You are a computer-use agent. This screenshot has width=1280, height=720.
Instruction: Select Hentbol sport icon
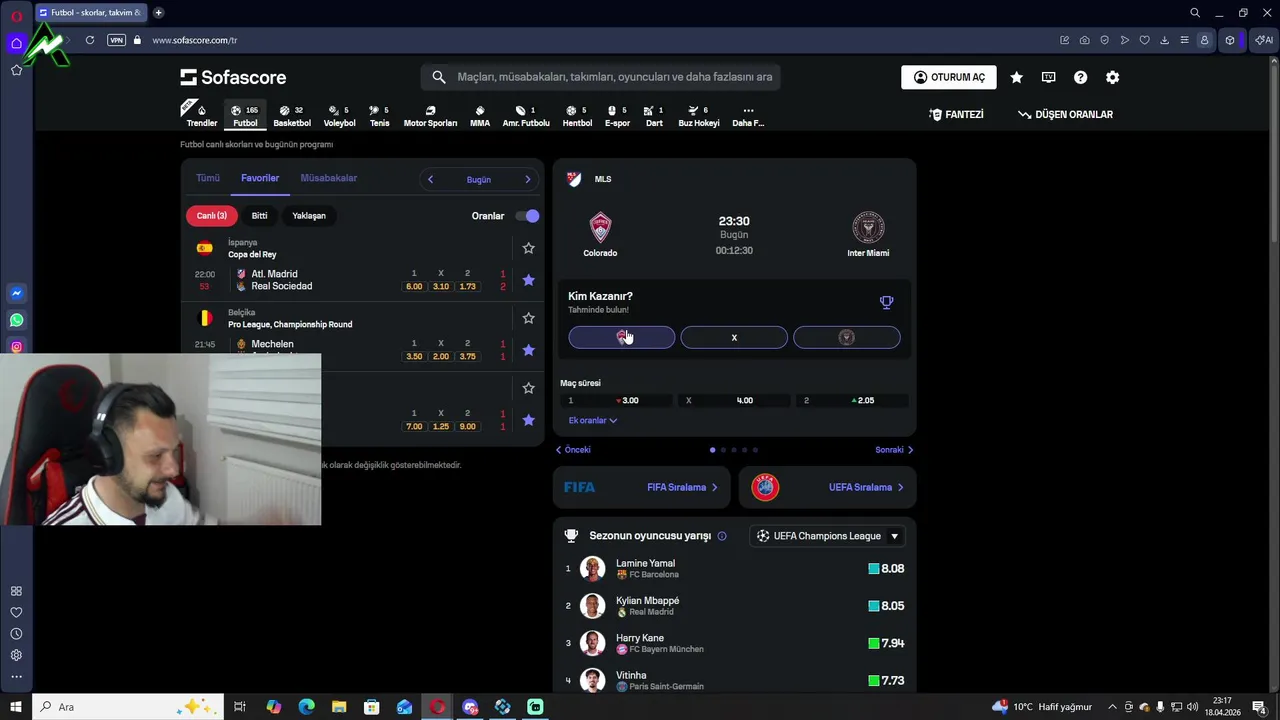[x=577, y=116]
